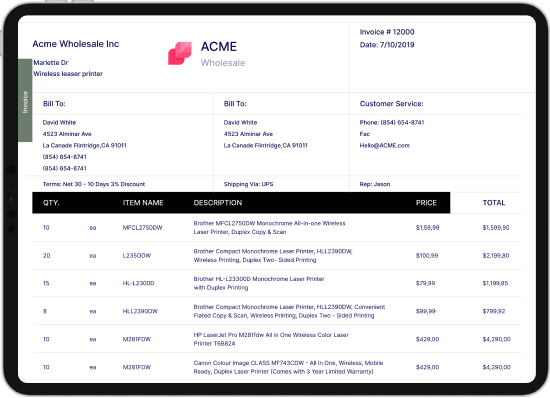Select the 'Acme Wholesale Inc' company heading

pos(76,44)
